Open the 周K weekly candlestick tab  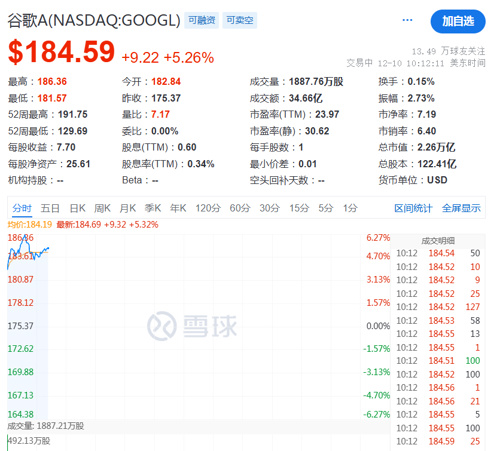tap(102, 208)
